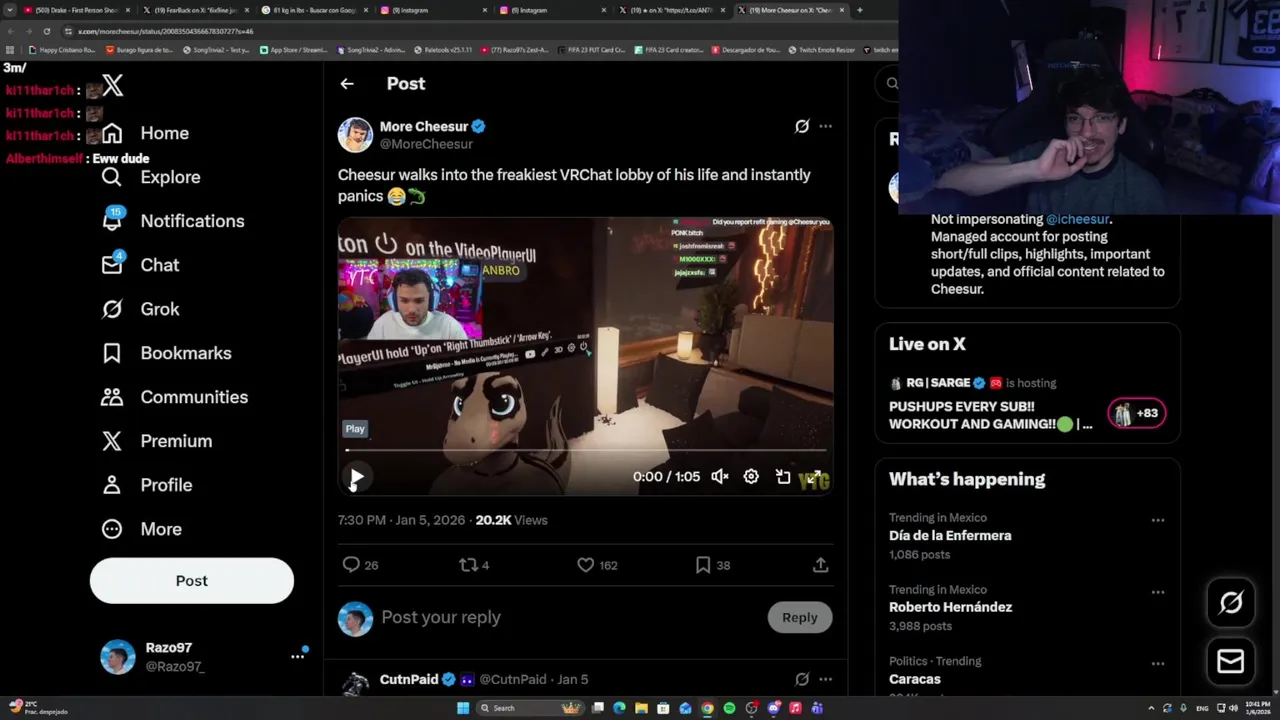Show hidden system tray icons

coord(1151,708)
